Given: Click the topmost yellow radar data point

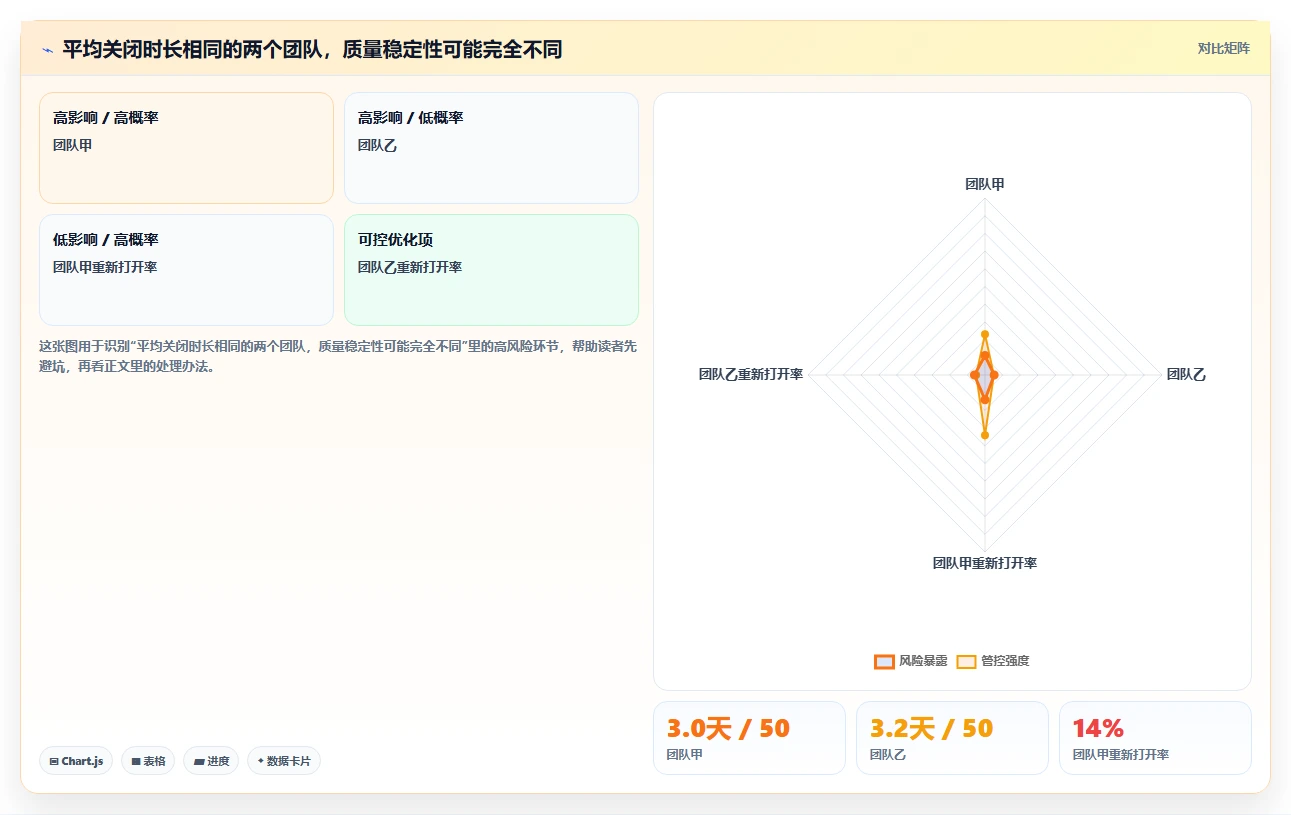Looking at the screenshot, I should tap(985, 334).
